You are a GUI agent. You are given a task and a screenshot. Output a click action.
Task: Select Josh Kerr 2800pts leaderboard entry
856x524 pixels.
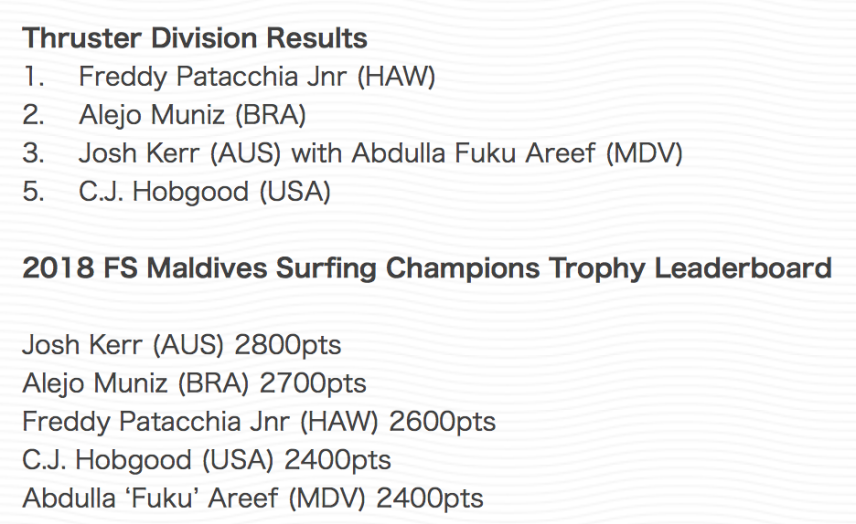tap(182, 346)
